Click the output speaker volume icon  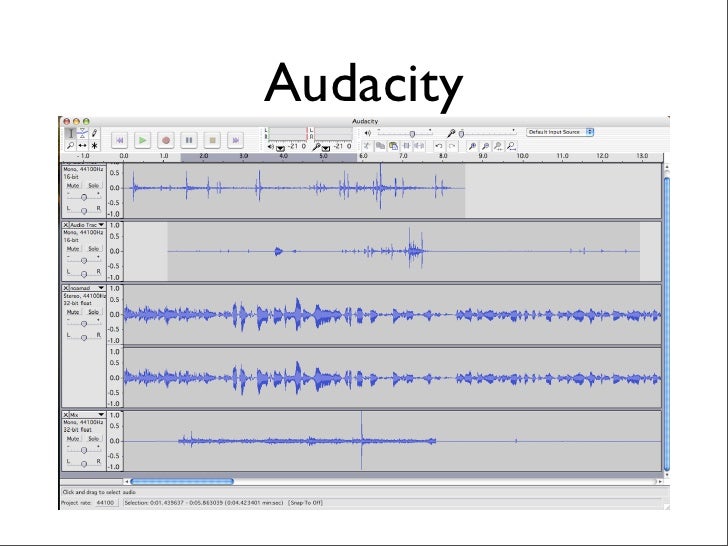tap(368, 133)
